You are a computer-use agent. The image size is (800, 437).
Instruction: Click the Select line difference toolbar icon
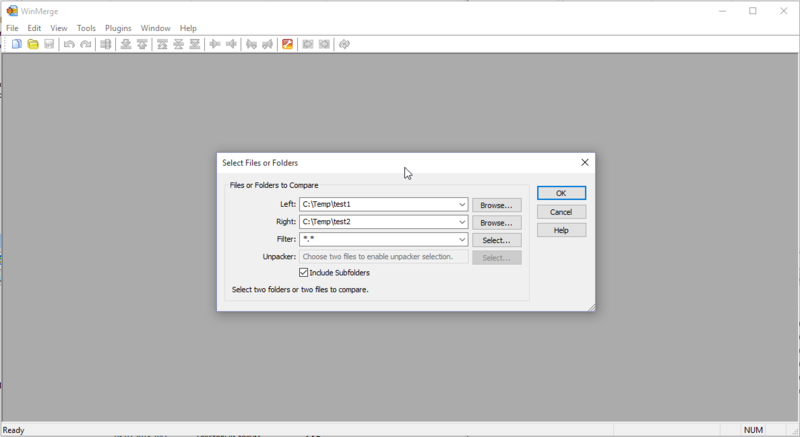[x=106, y=44]
